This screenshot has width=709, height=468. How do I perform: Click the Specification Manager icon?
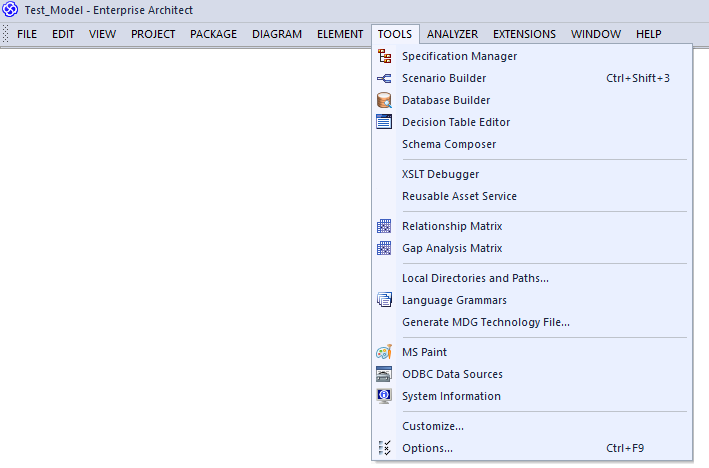384,56
